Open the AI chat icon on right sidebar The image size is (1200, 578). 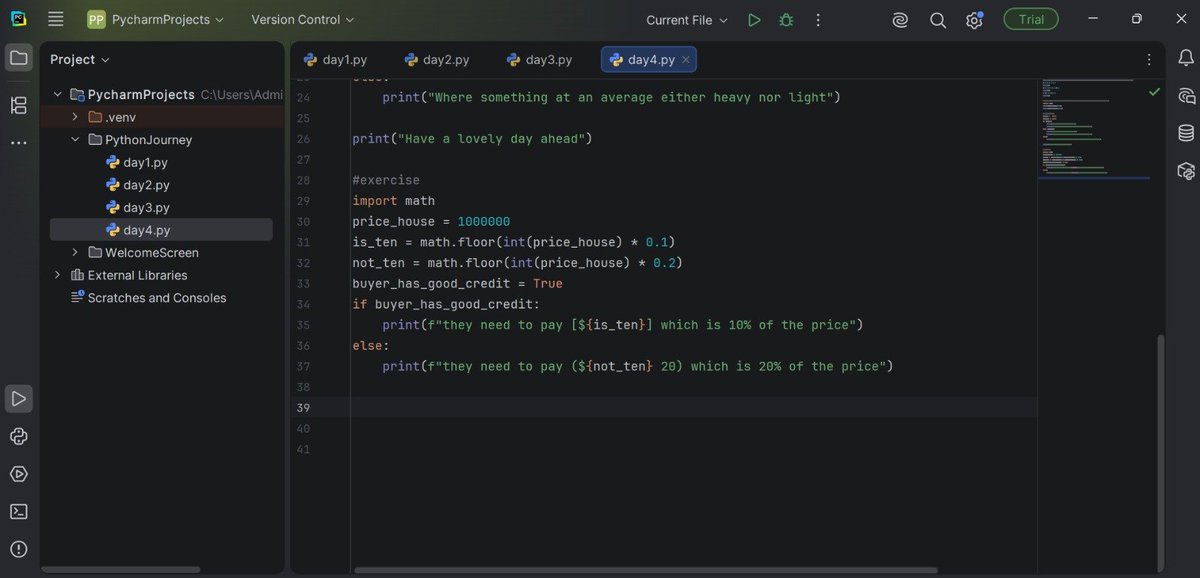click(1186, 96)
